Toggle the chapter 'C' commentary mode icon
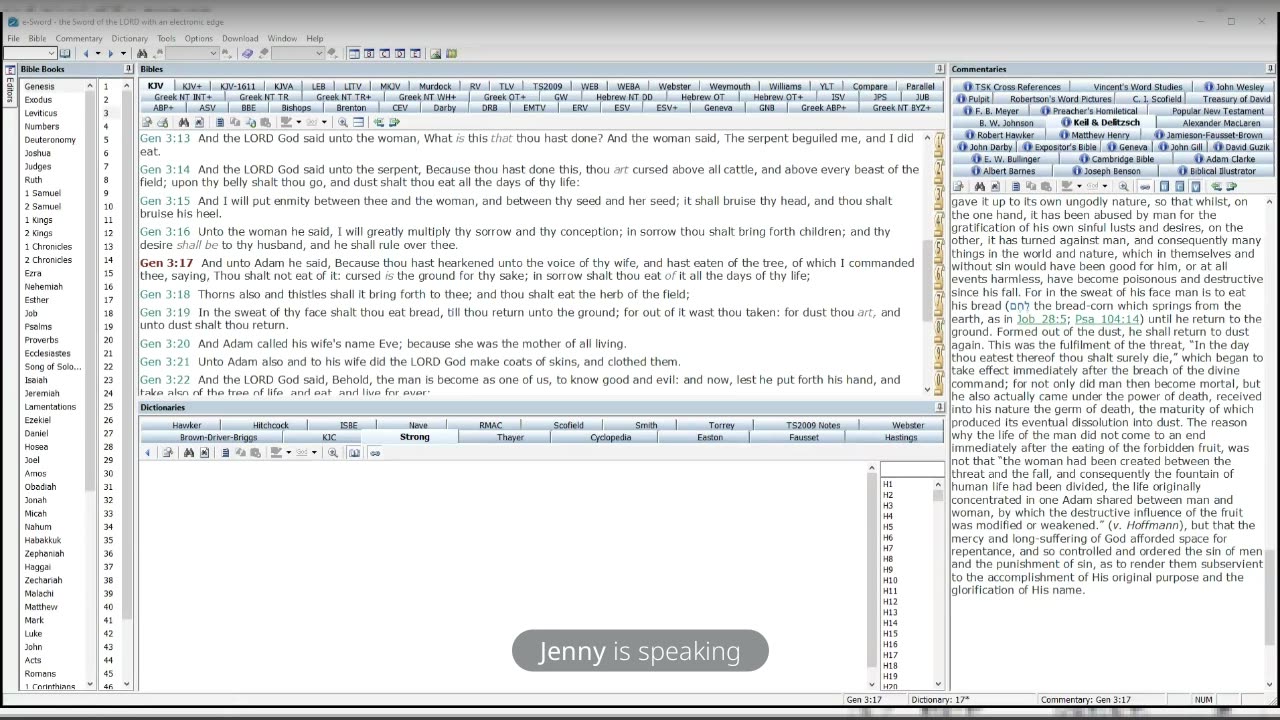This screenshot has width=1280, height=720. tap(1180, 186)
